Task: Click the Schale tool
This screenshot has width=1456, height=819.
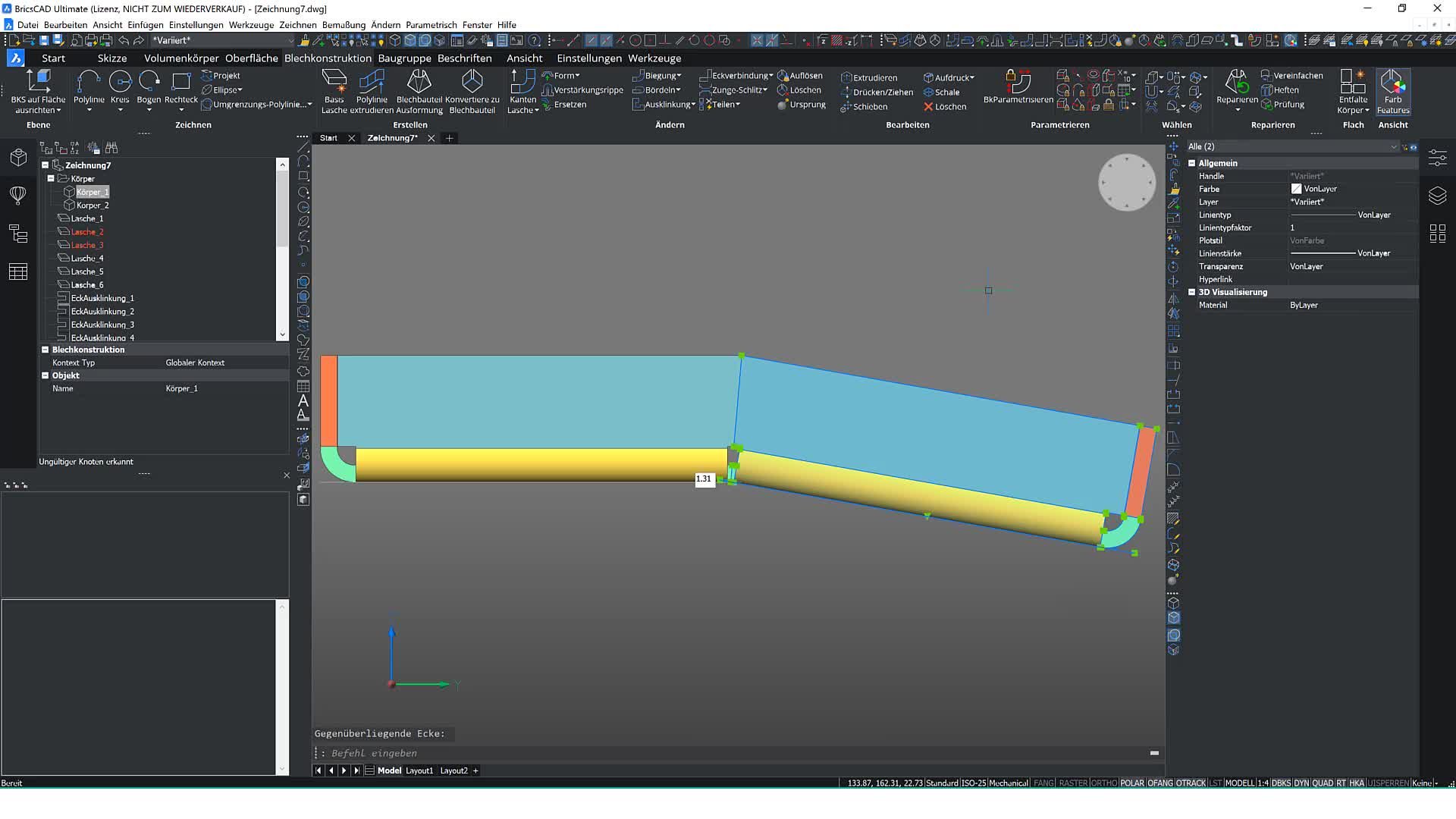Action: tap(941, 93)
